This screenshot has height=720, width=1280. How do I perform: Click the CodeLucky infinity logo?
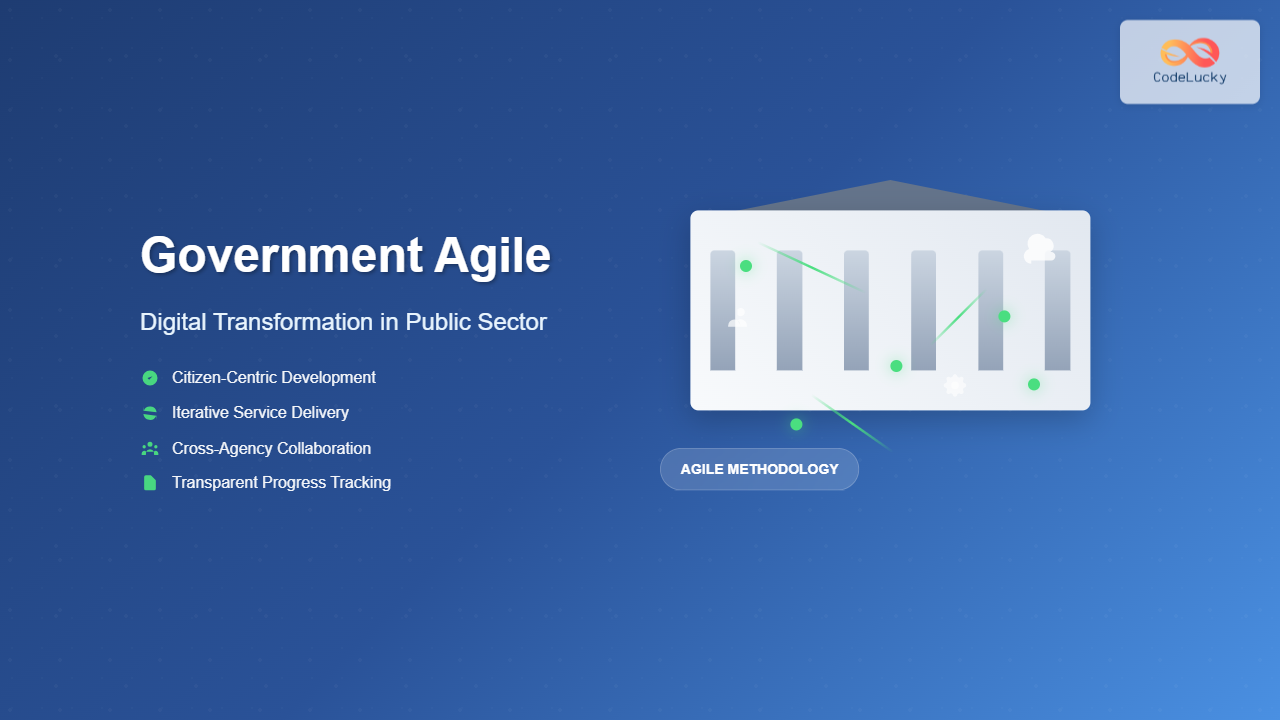[1190, 52]
